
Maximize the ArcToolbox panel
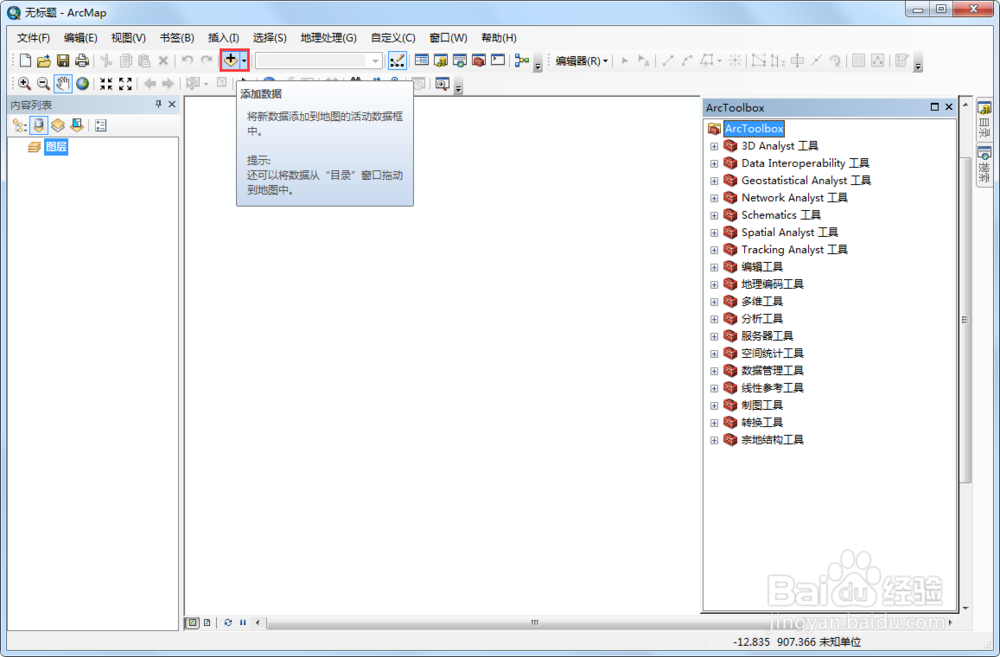pyautogui.click(x=934, y=107)
